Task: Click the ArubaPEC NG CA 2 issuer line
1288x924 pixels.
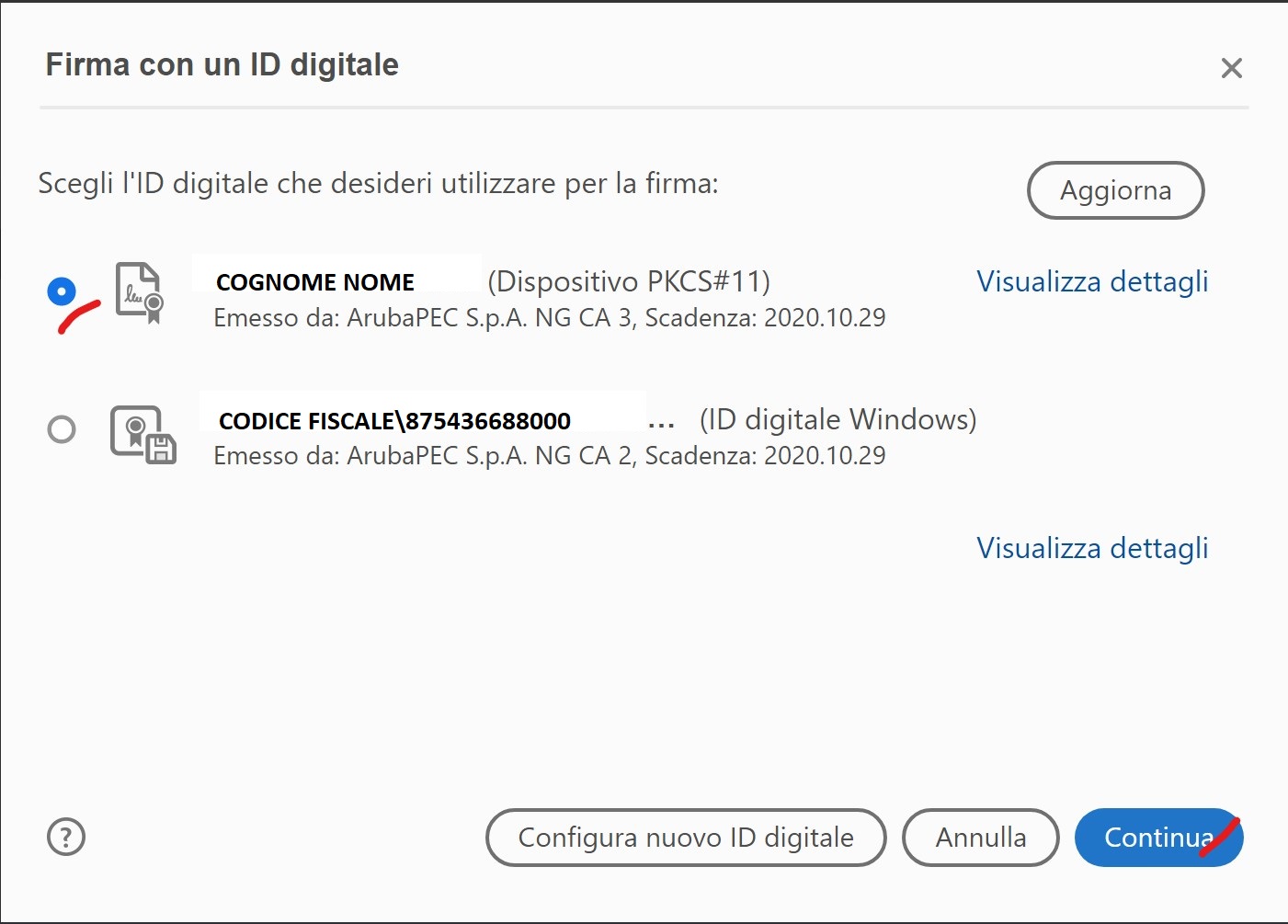Action: click(x=550, y=456)
